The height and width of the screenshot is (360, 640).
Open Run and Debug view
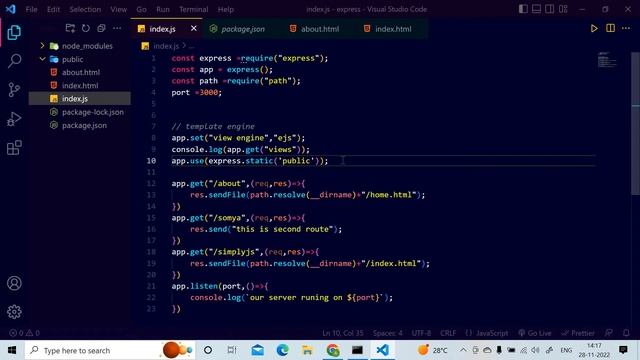coord(14,119)
